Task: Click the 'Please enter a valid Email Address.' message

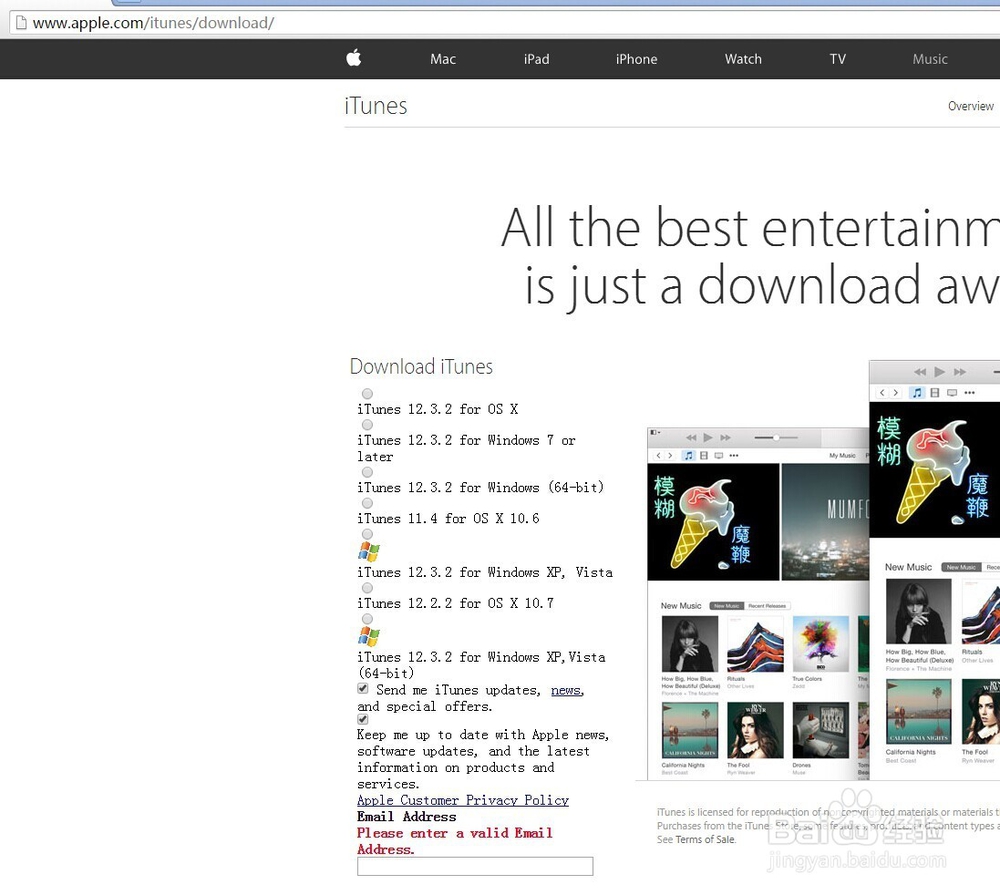Action: [x=455, y=841]
